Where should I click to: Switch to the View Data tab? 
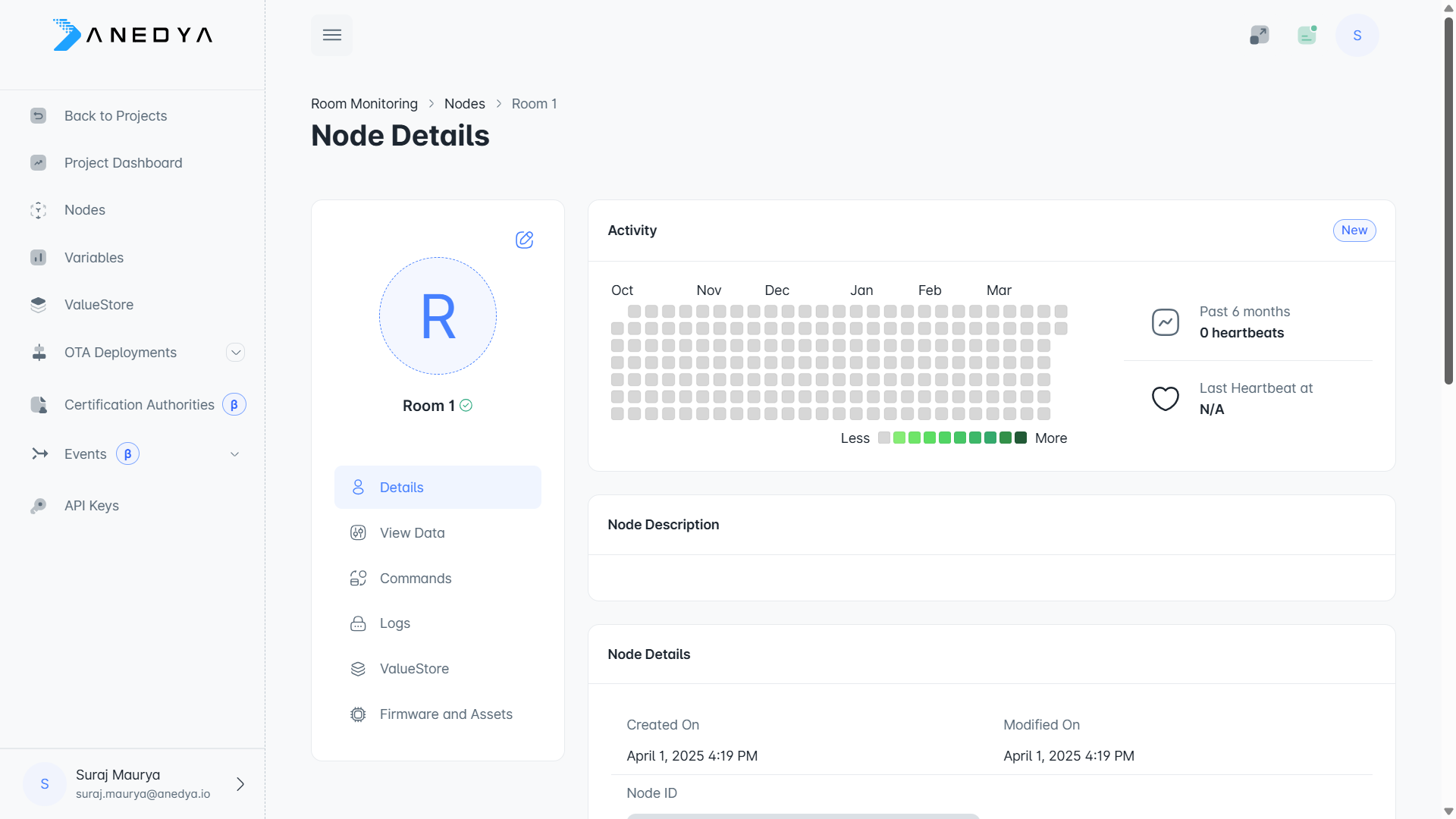click(x=412, y=533)
